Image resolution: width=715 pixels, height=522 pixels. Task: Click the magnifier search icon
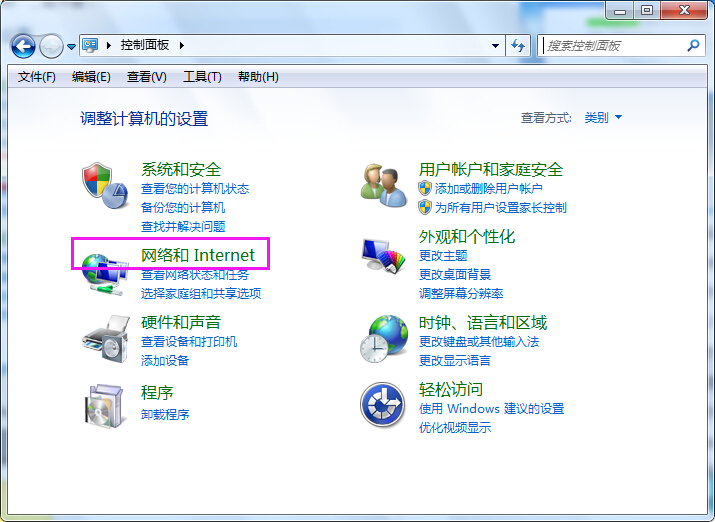point(693,45)
